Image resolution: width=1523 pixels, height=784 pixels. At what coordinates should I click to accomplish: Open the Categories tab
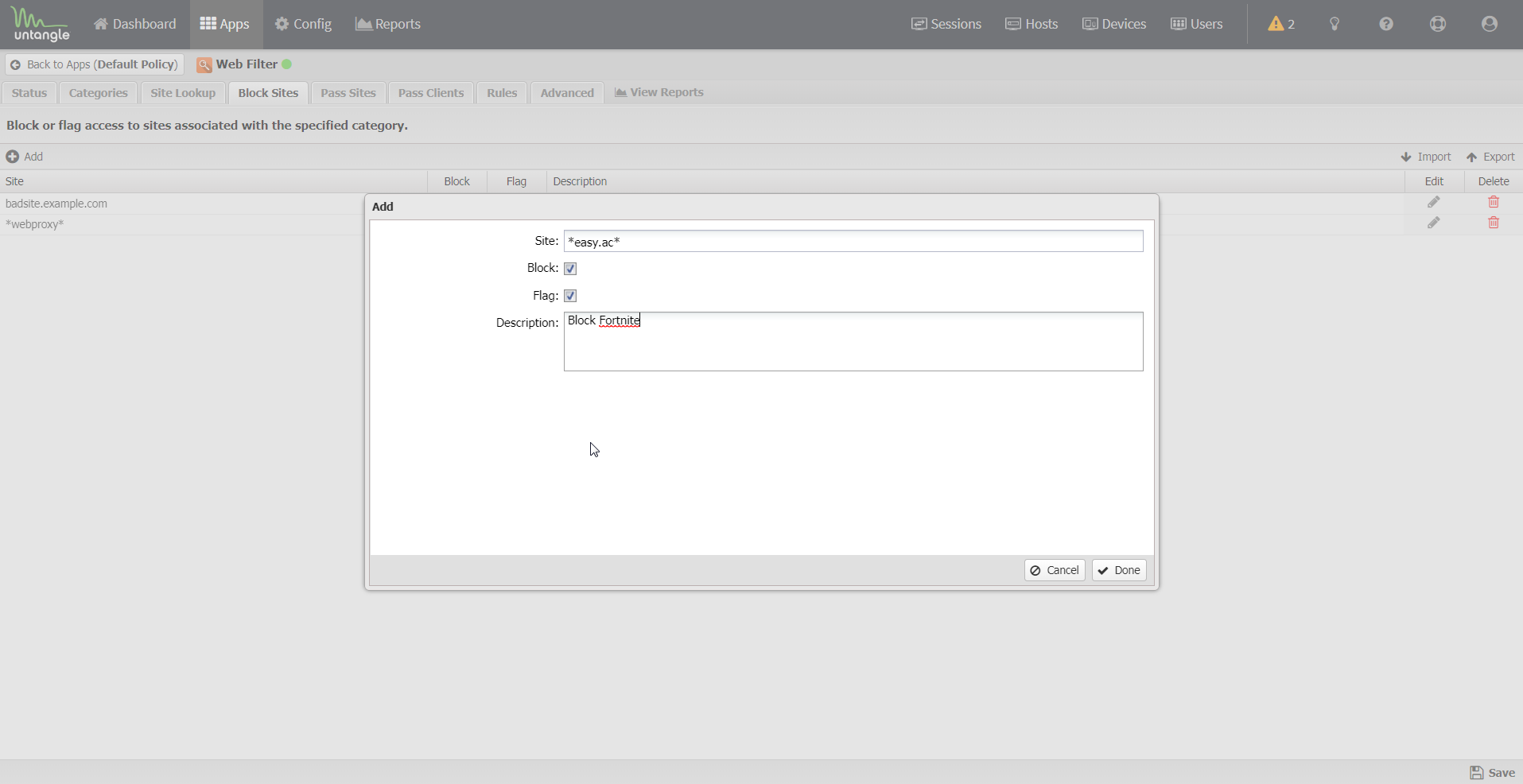(x=98, y=93)
